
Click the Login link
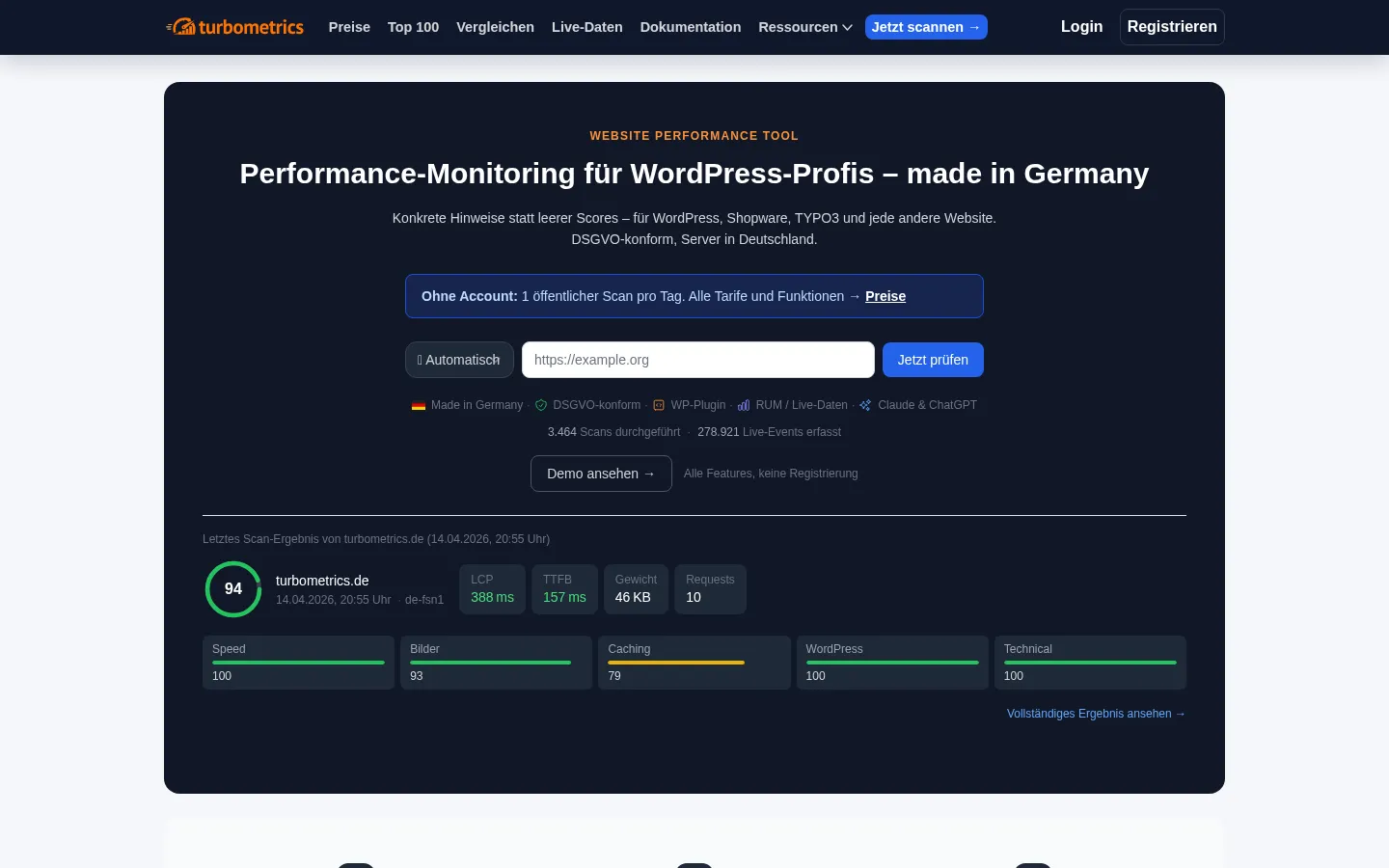[x=1081, y=27]
